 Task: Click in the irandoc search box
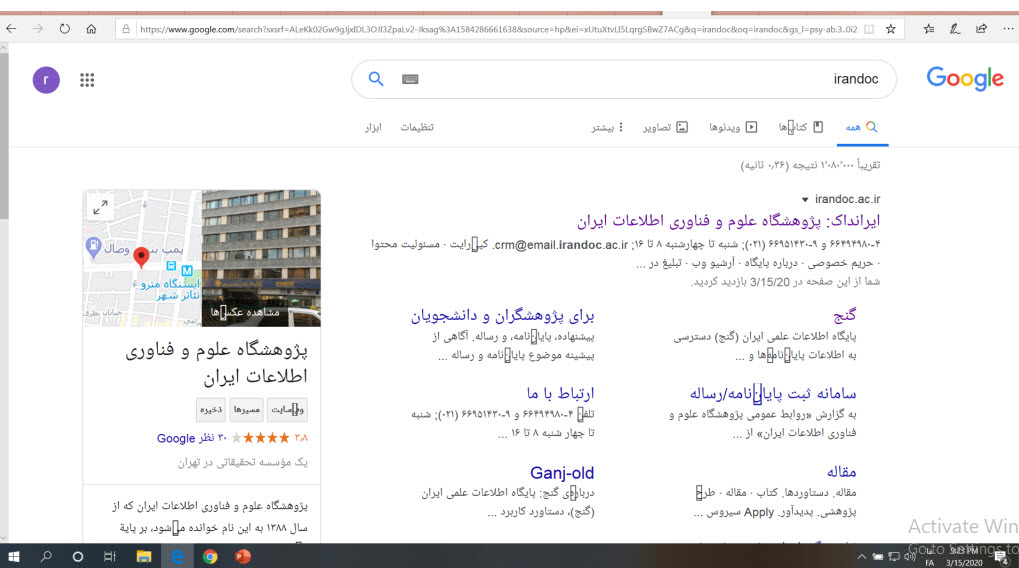(x=624, y=79)
